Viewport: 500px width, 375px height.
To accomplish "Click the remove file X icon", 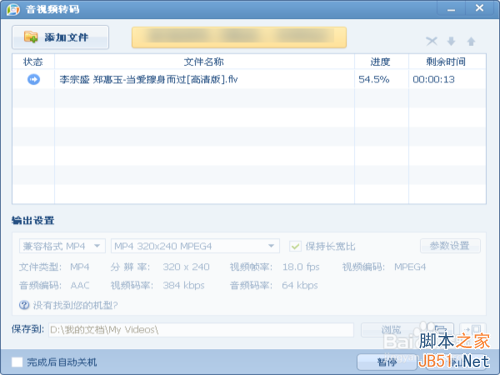I will click(432, 41).
